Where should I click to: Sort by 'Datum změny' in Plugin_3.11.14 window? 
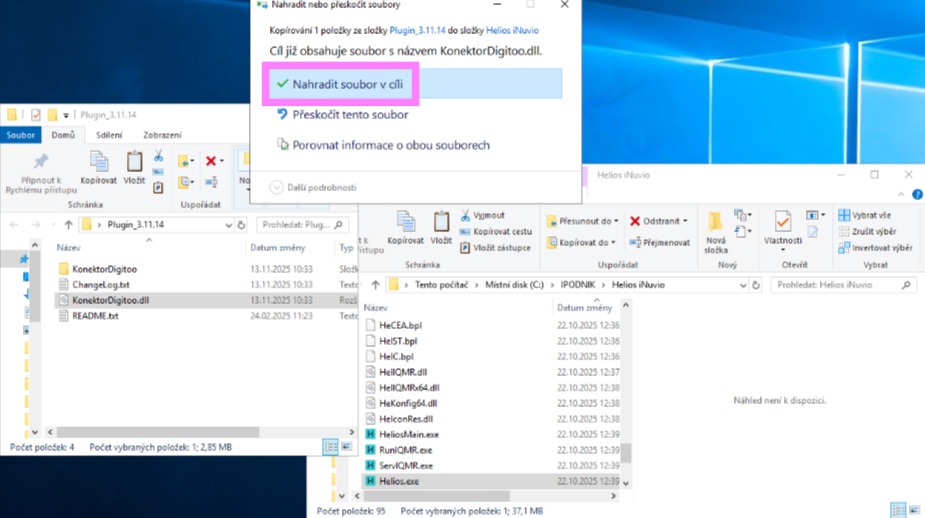pos(278,248)
